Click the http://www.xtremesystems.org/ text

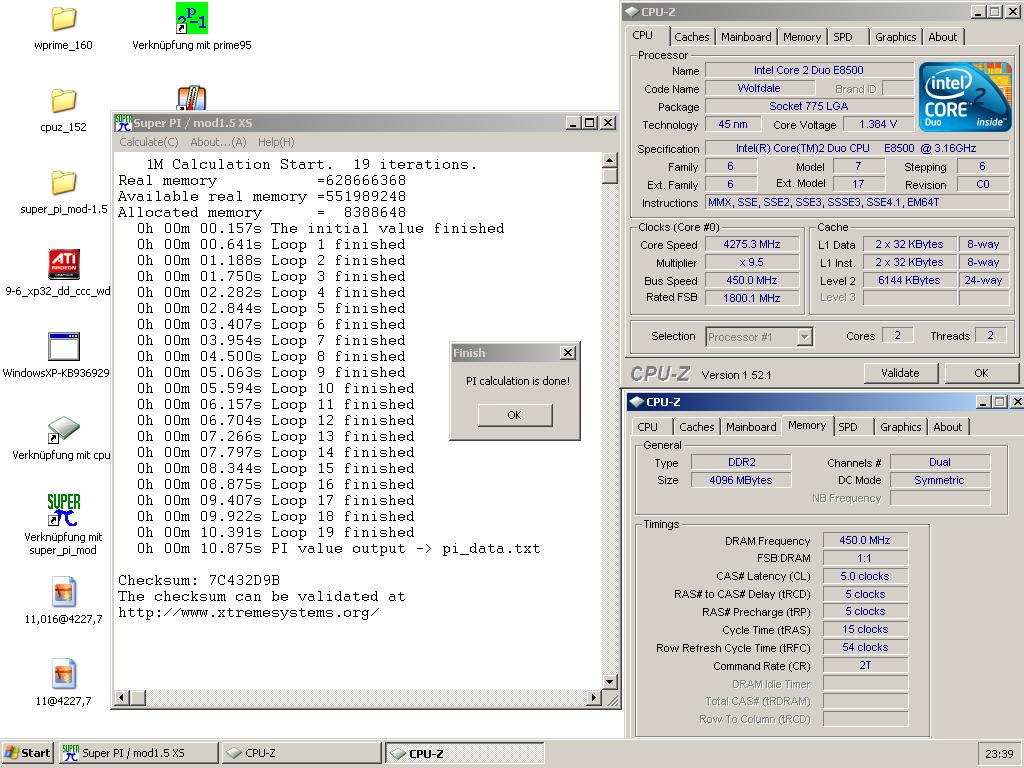point(248,613)
